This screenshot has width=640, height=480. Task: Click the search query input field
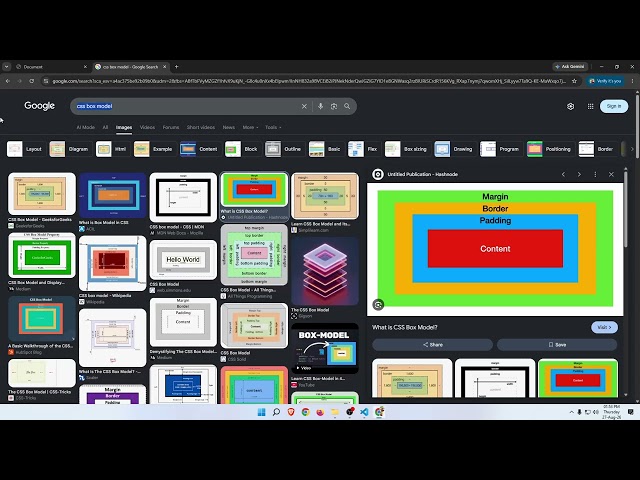coord(186,106)
